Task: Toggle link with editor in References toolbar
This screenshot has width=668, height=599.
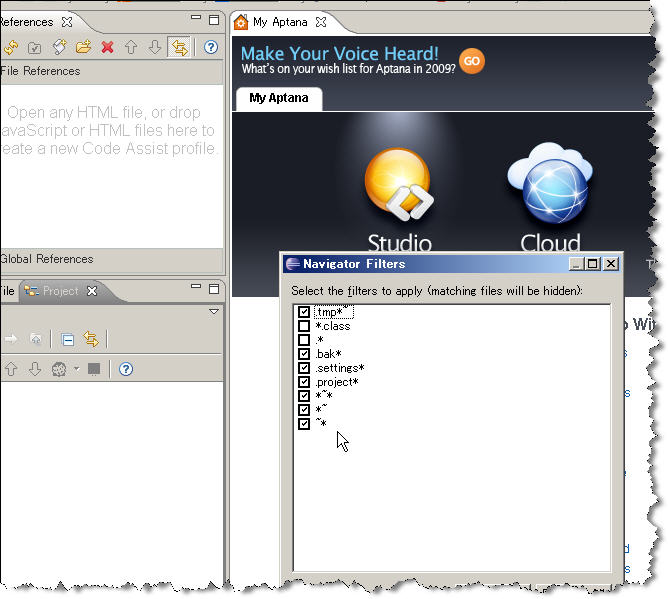Action: (179, 47)
